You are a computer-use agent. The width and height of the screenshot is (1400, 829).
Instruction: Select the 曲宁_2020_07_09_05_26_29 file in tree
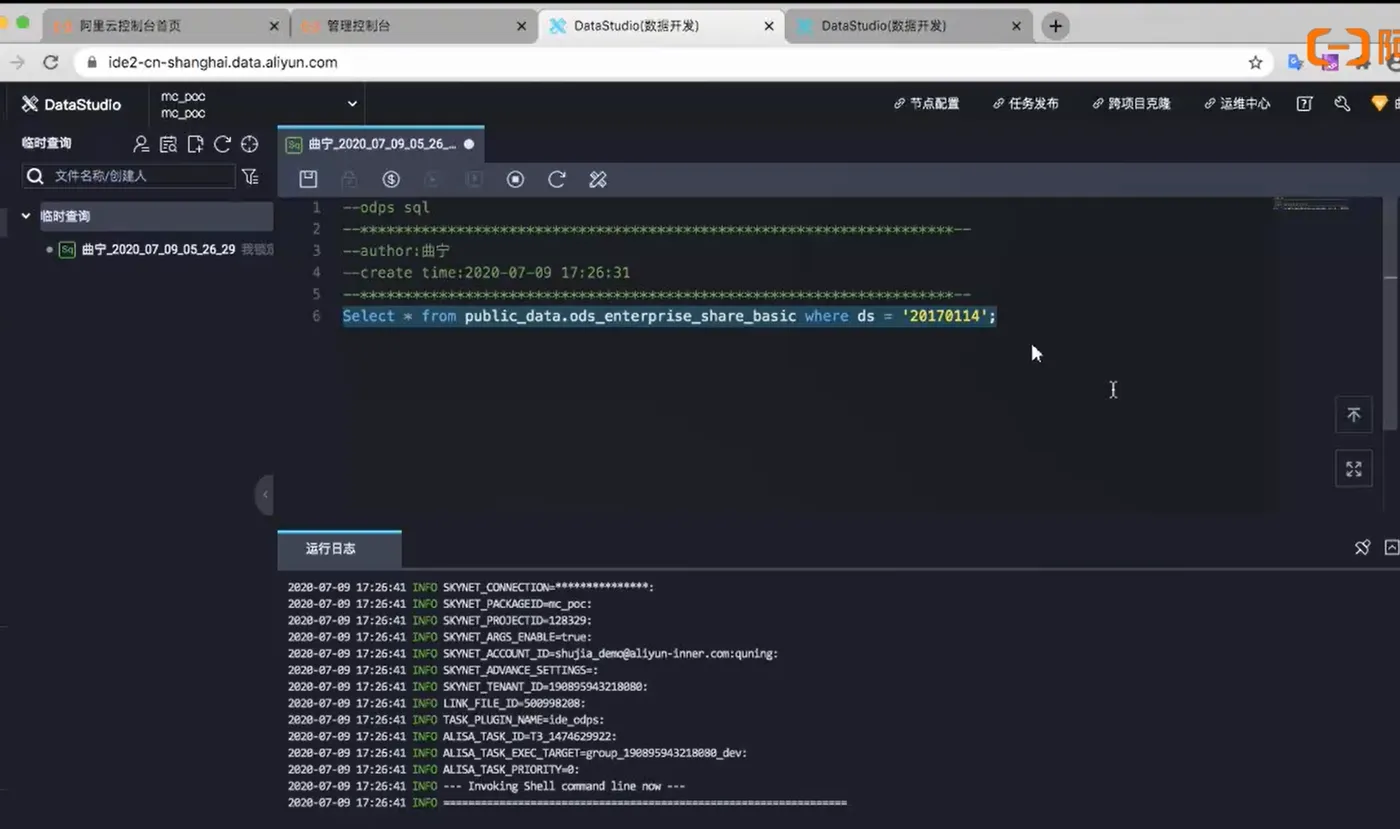158,249
